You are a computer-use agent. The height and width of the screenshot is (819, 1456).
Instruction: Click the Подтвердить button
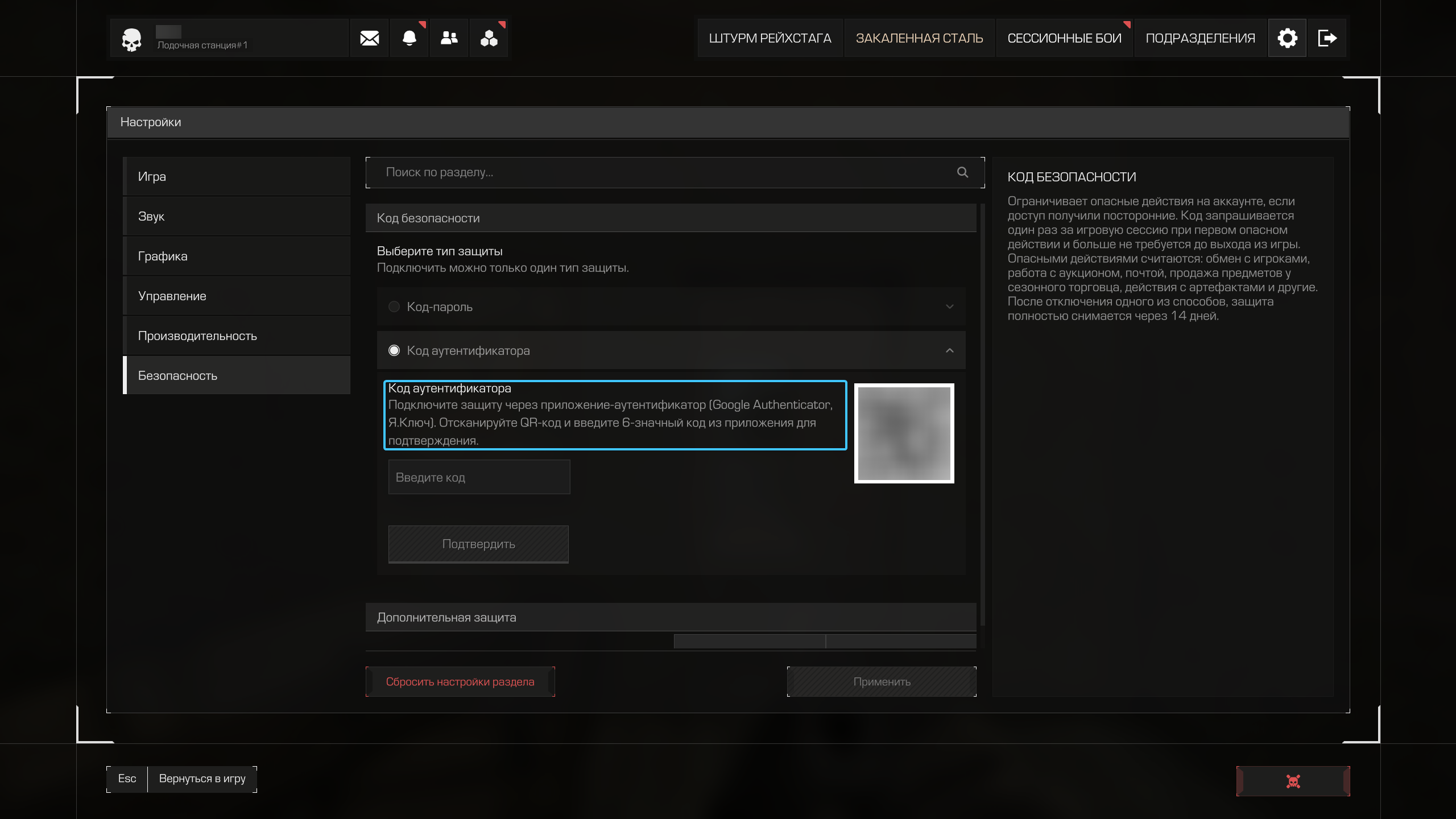478,544
